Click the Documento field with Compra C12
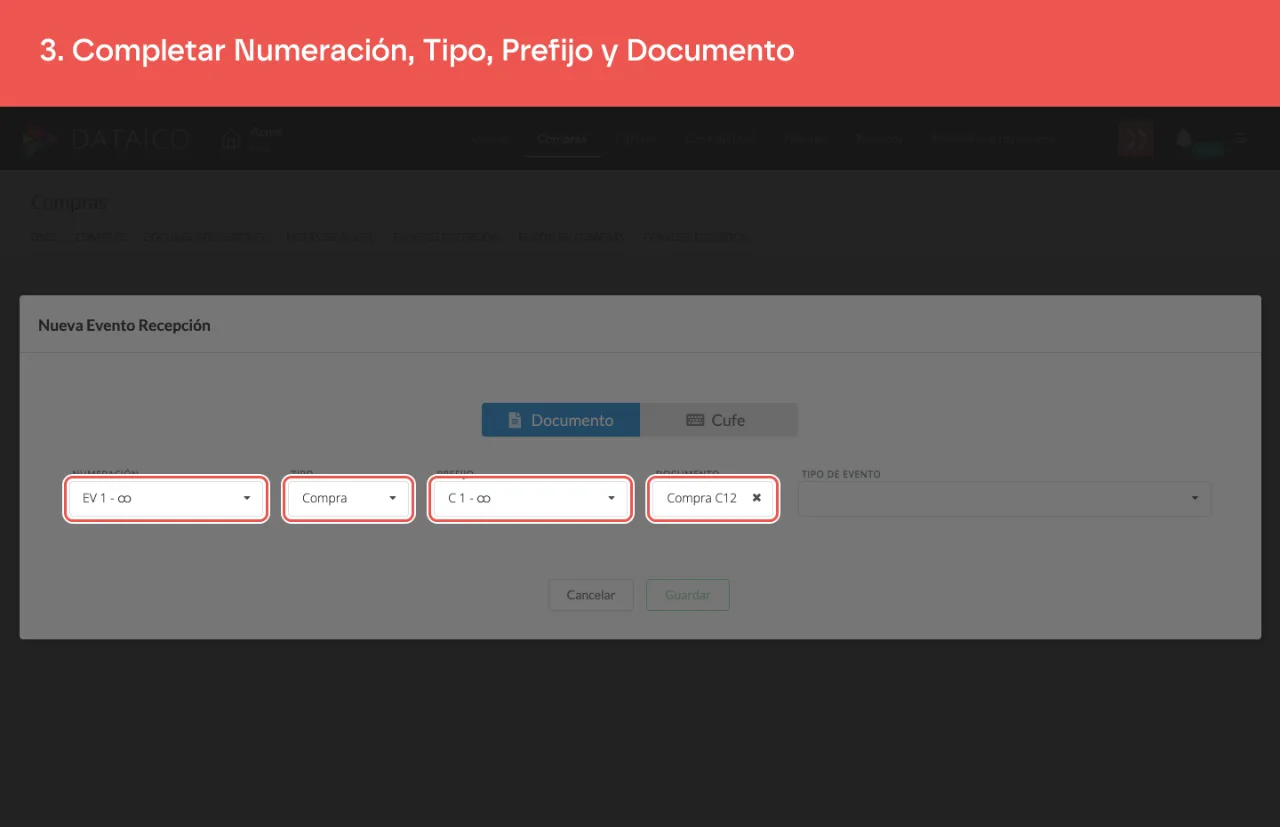The image size is (1280, 827). 713,497
